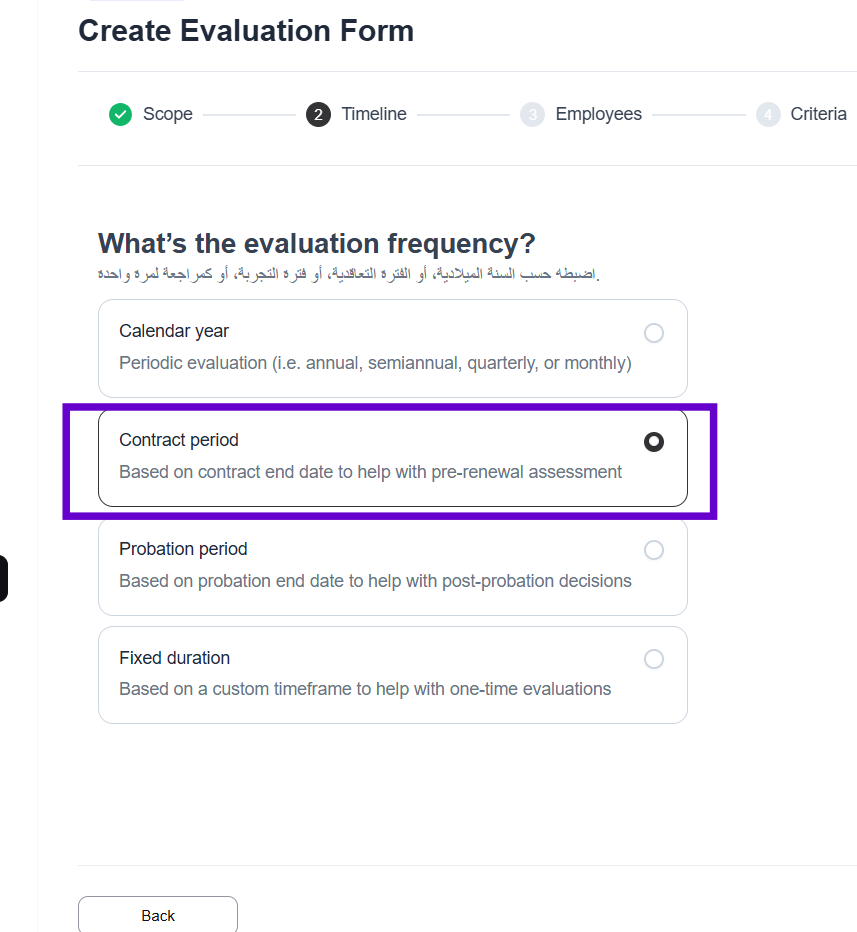Click the Create Evaluation Form page title
This screenshot has width=857, height=932.
coord(246,31)
